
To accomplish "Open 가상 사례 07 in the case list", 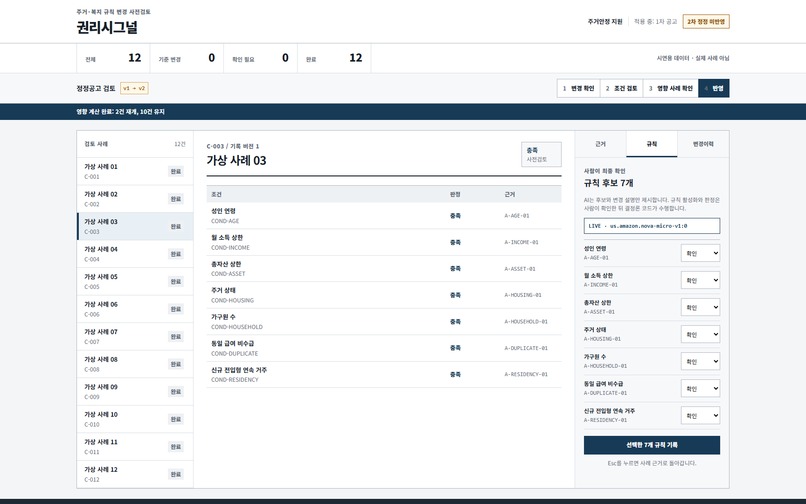I will (x=135, y=336).
